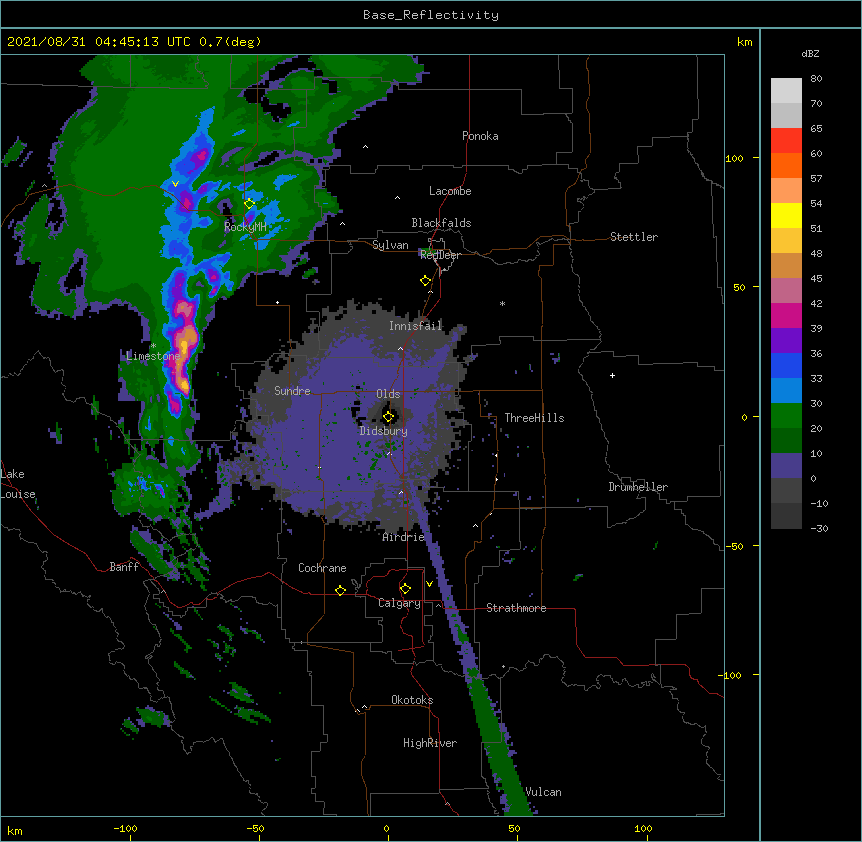Click the yellow radar site marker near Didsbury
The width and height of the screenshot is (862, 842).
point(388,417)
